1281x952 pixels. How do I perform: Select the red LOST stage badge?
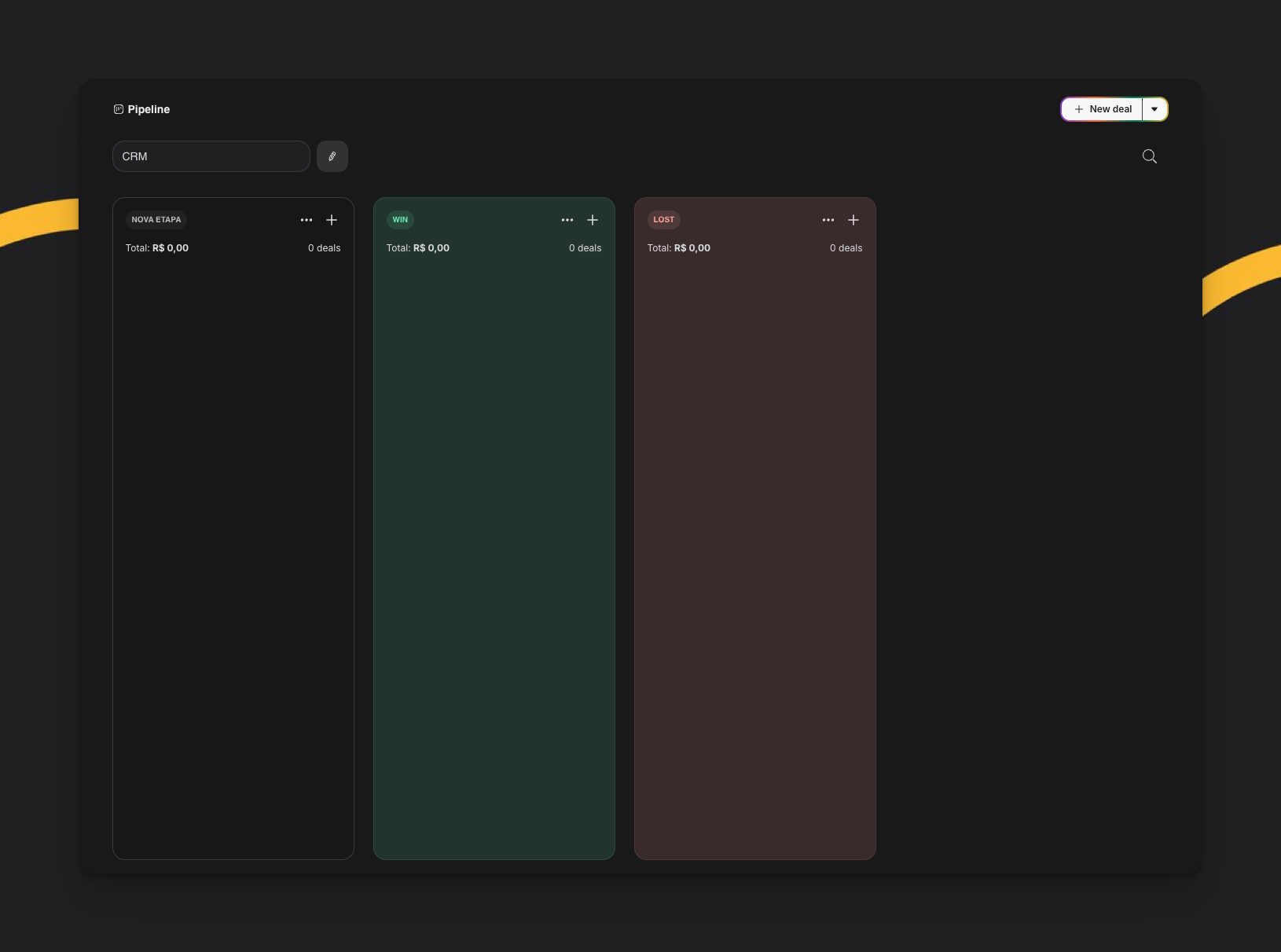663,220
